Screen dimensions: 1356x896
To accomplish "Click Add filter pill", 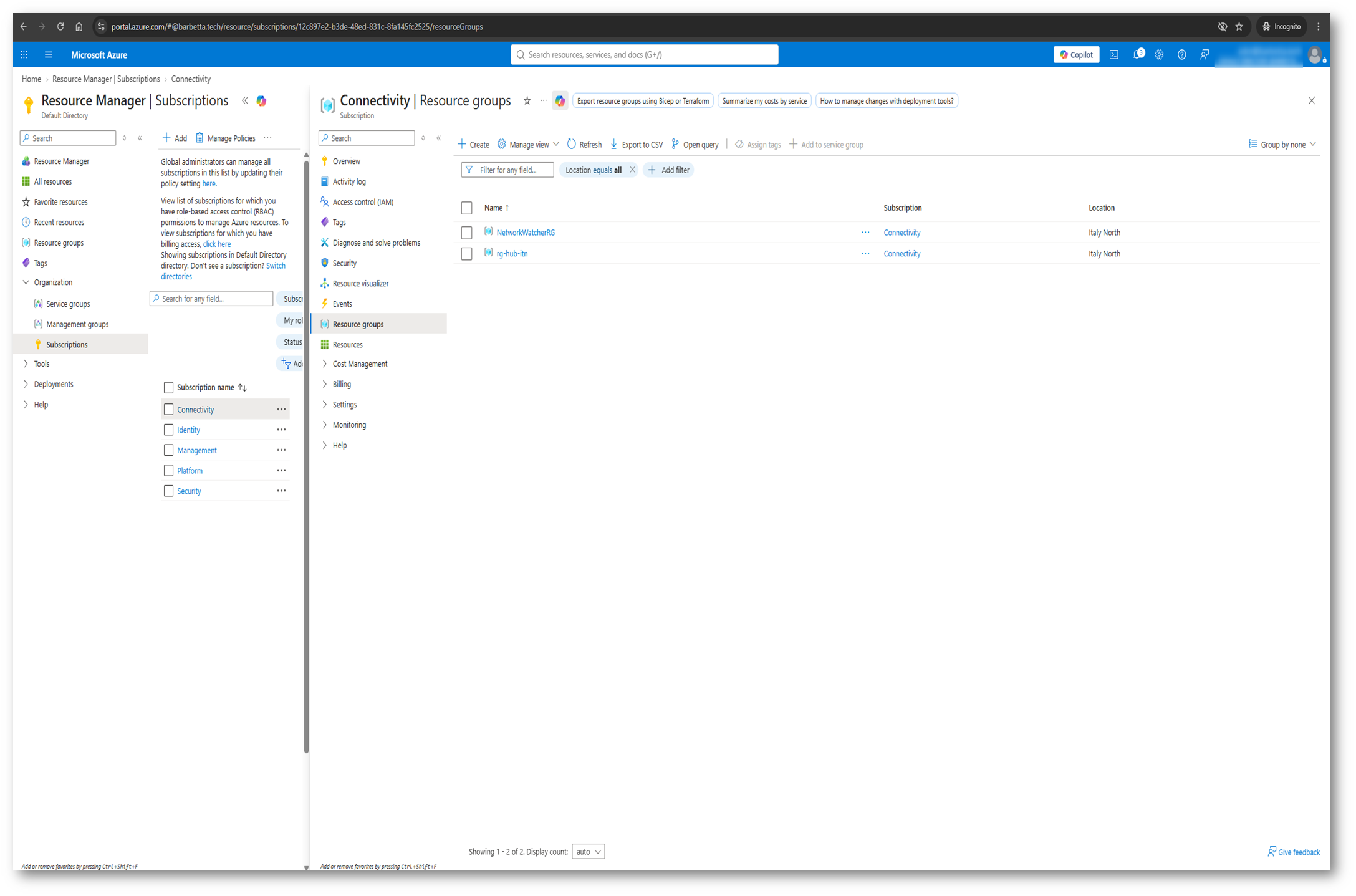I will [668, 170].
